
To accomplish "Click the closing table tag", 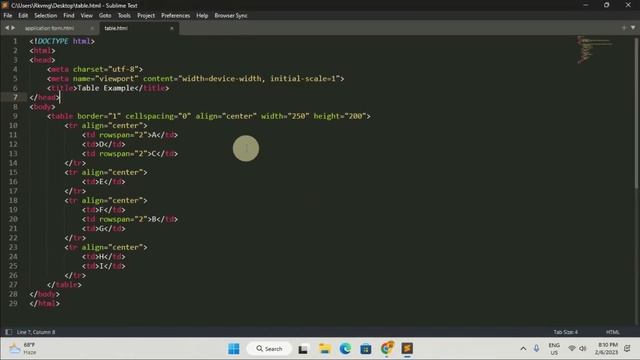I will [x=64, y=285].
